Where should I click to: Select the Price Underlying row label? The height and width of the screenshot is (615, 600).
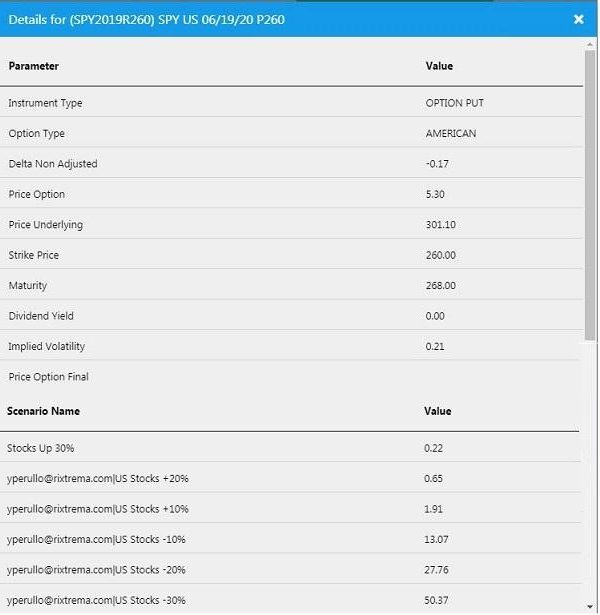coord(46,225)
